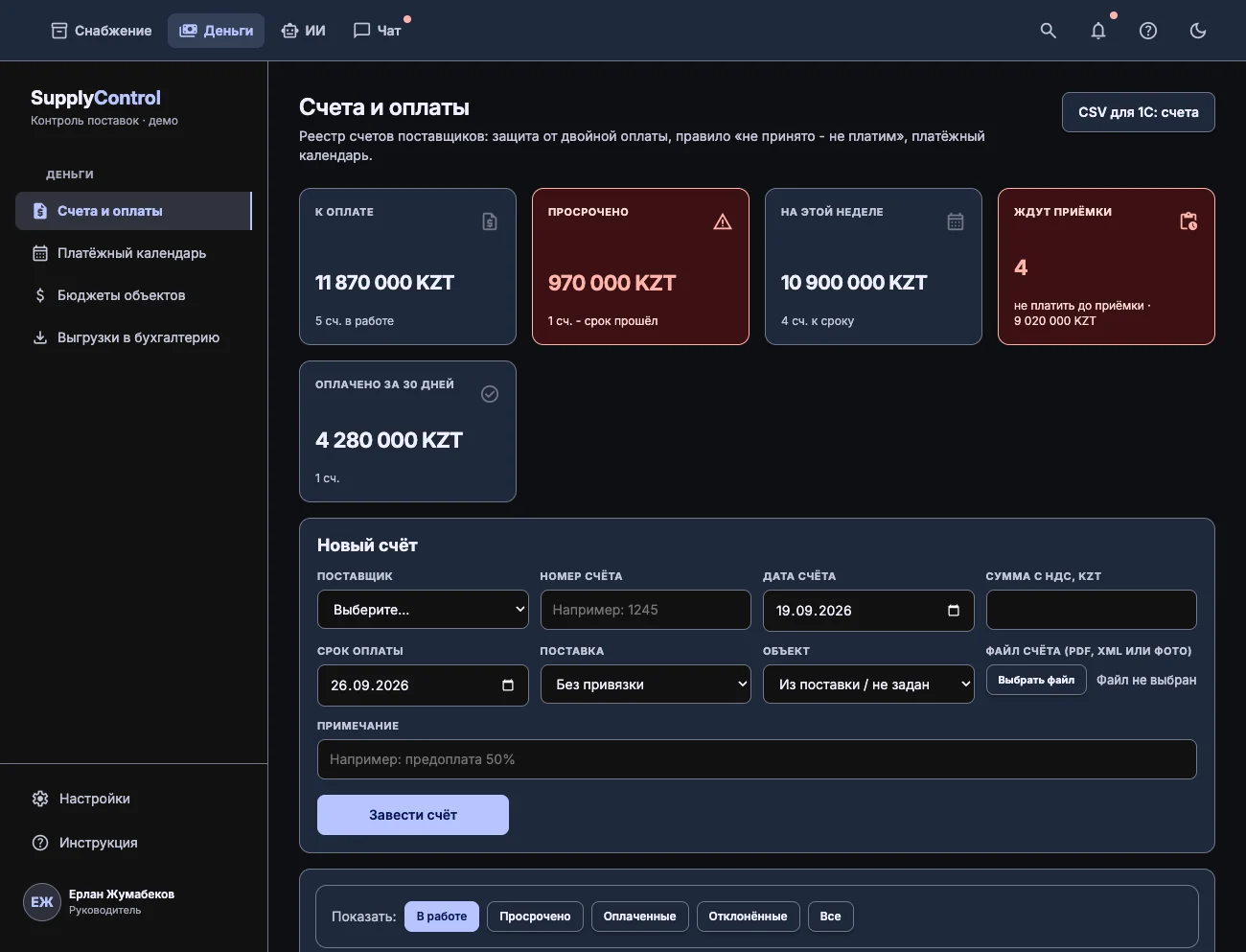Open the search magnifier icon
The width and height of the screenshot is (1246, 952).
pos(1049,31)
